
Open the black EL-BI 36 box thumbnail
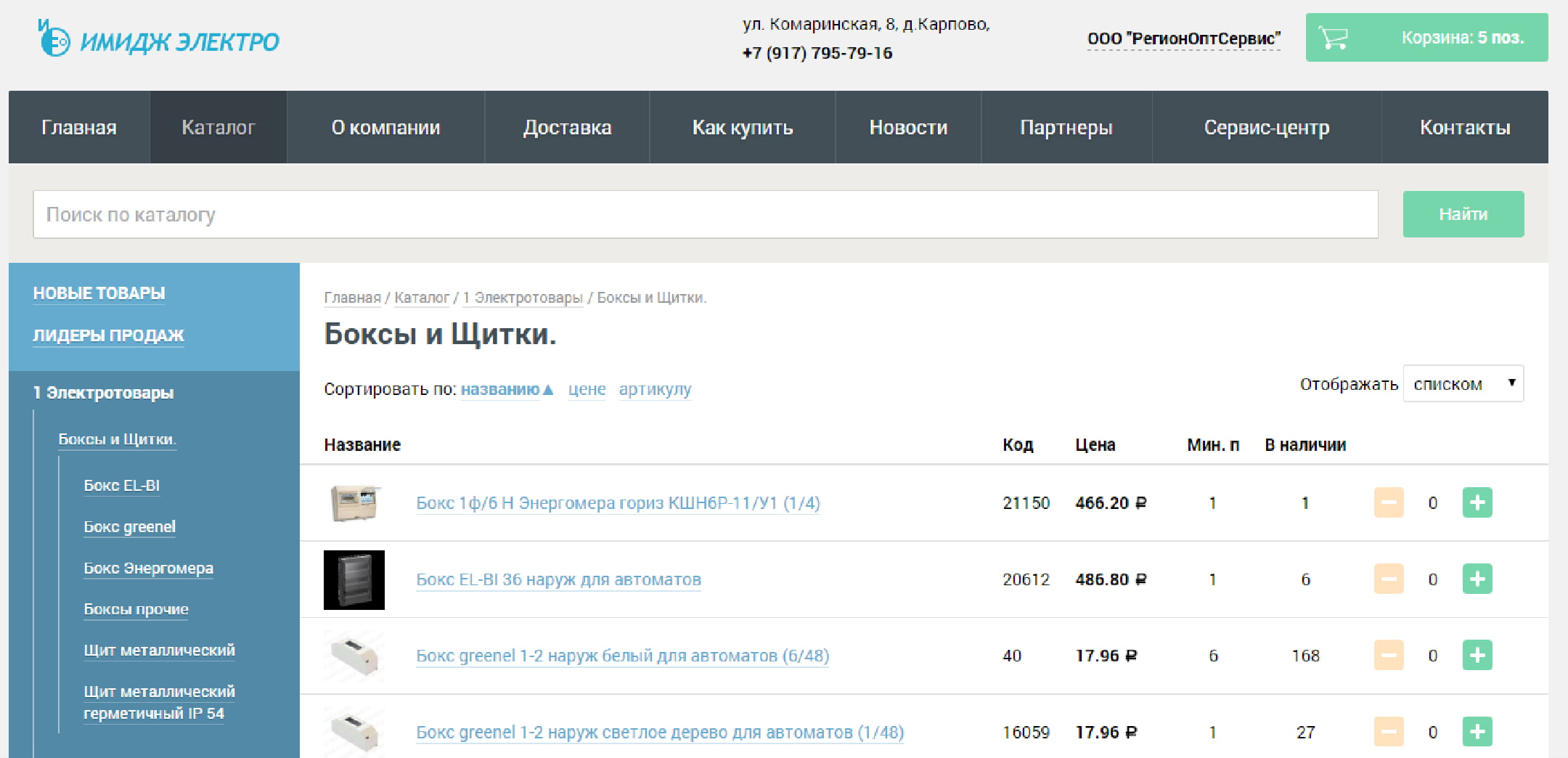[354, 579]
